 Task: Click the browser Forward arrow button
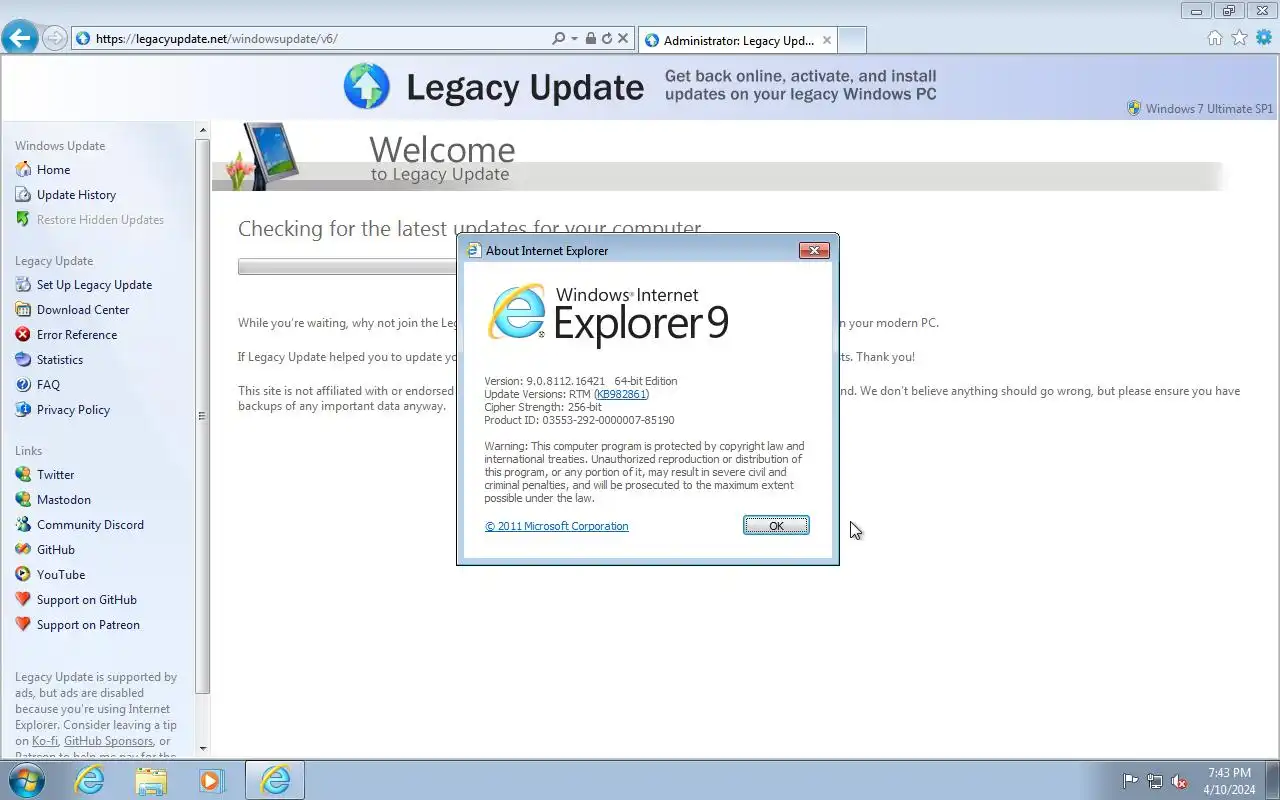[x=55, y=39]
